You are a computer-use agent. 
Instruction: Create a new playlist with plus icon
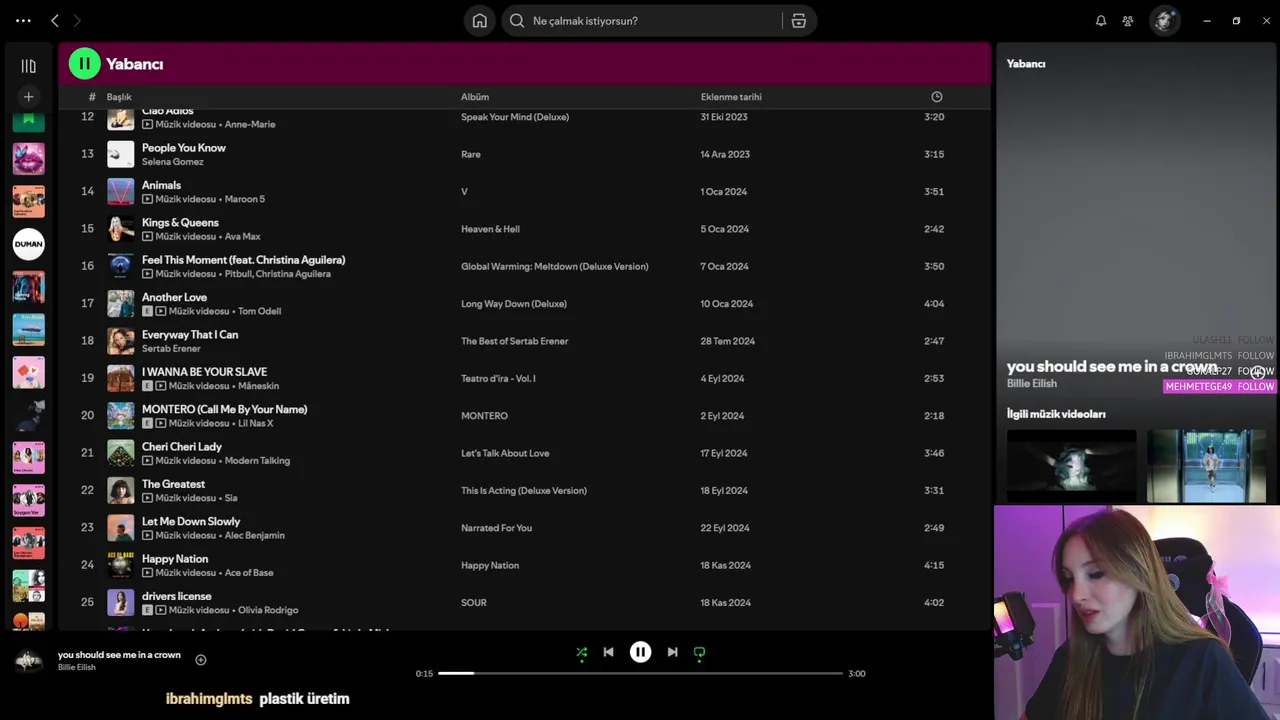pyautogui.click(x=28, y=96)
